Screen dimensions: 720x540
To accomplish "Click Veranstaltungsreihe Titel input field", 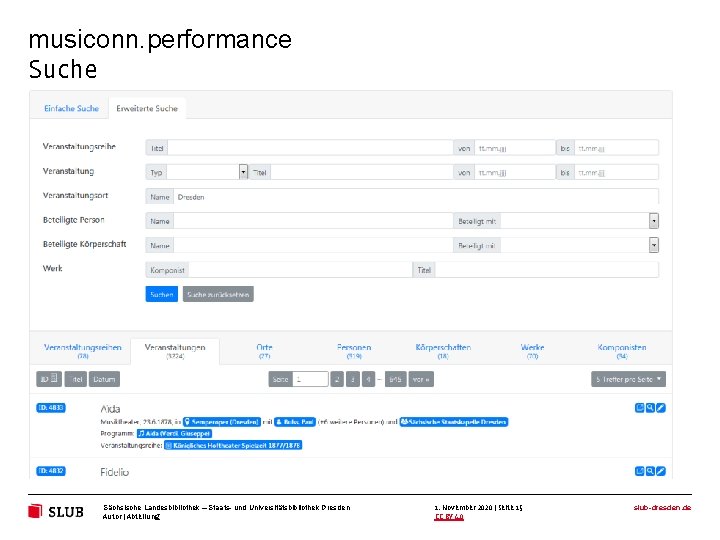I will pyautogui.click(x=310, y=148).
